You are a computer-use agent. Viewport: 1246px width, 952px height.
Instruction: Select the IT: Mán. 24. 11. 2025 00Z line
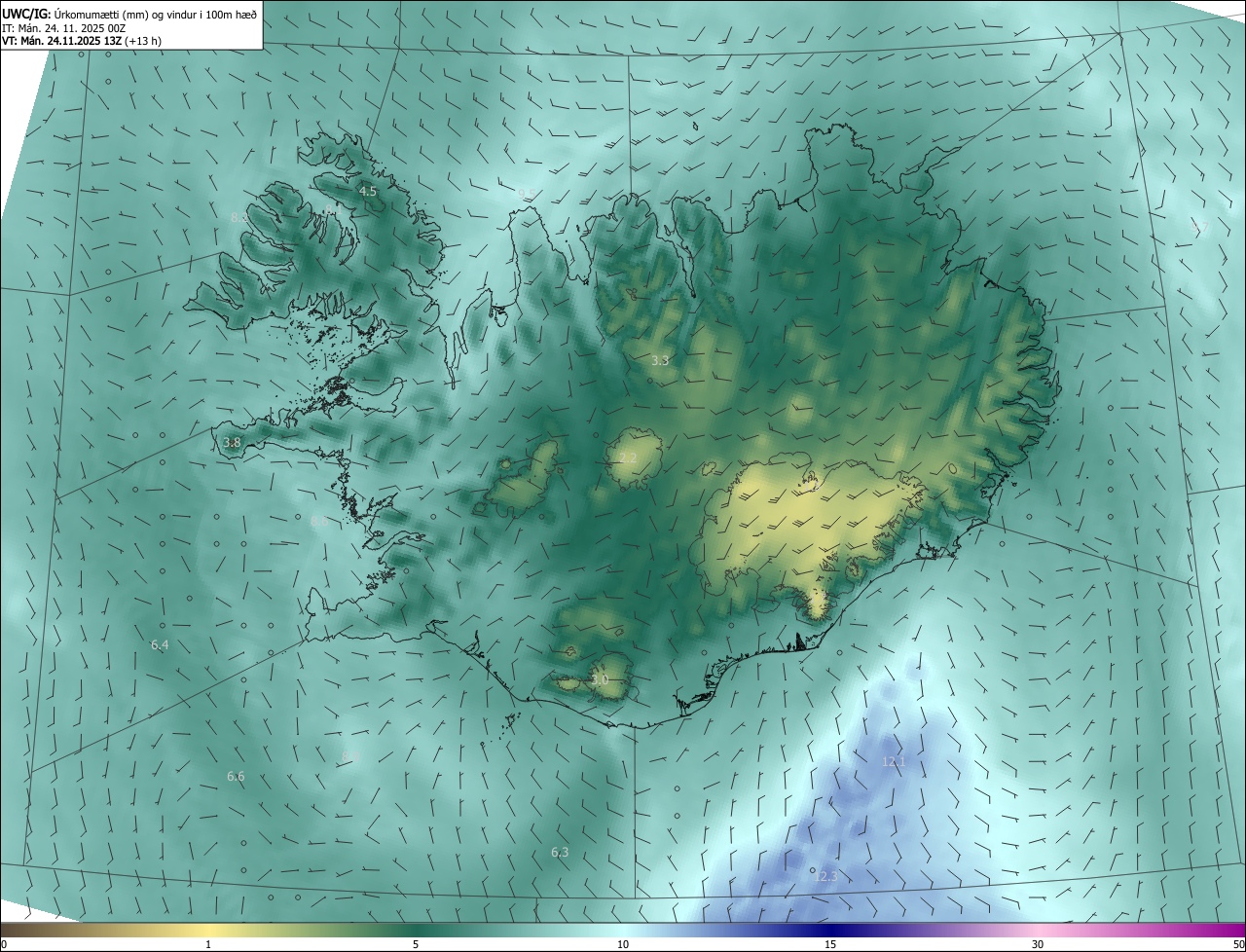[x=64, y=28]
